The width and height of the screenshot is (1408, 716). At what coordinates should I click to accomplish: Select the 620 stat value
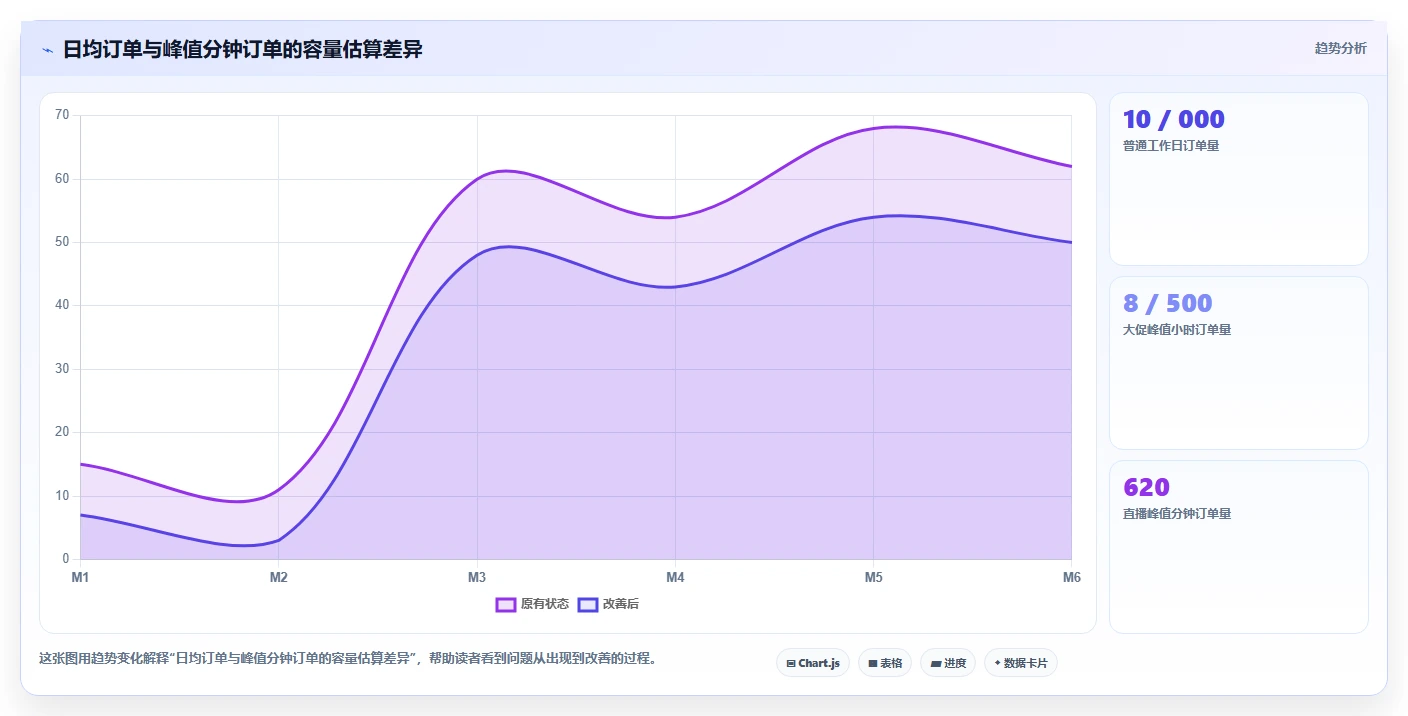coord(1147,488)
